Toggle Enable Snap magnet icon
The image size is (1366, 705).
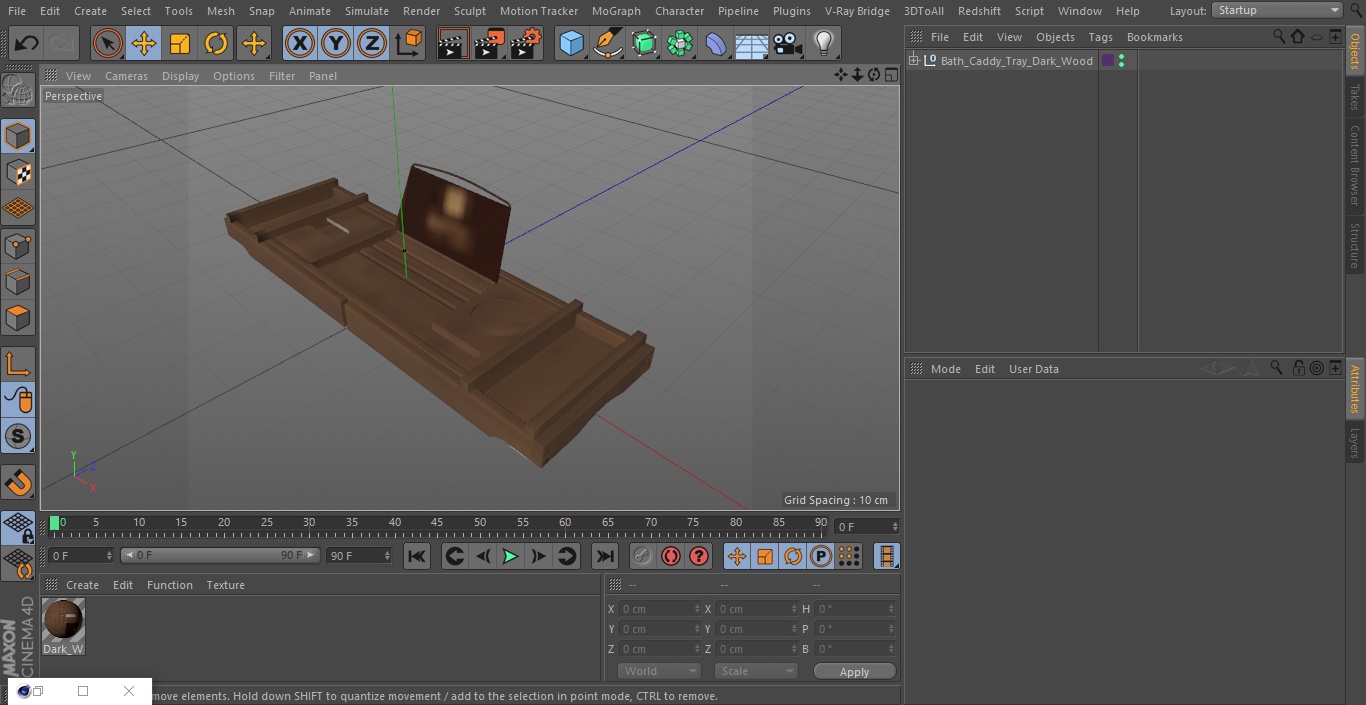point(19,483)
